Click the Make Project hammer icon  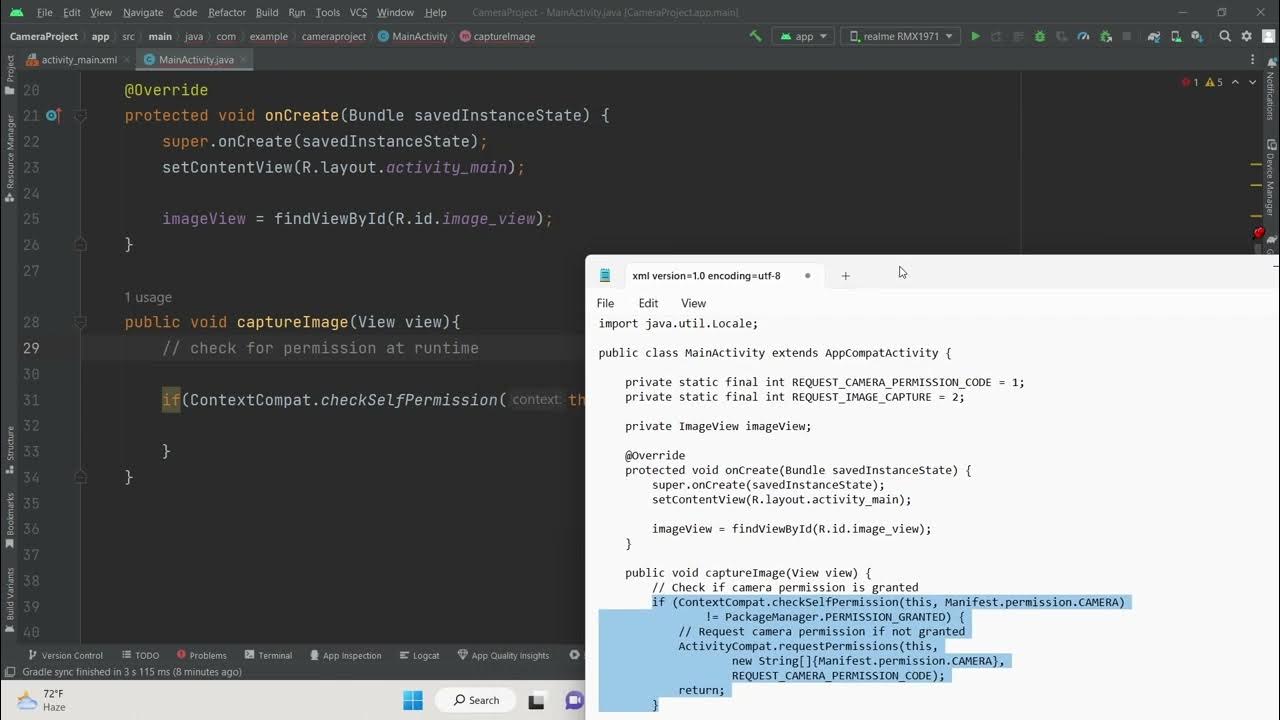coord(756,36)
